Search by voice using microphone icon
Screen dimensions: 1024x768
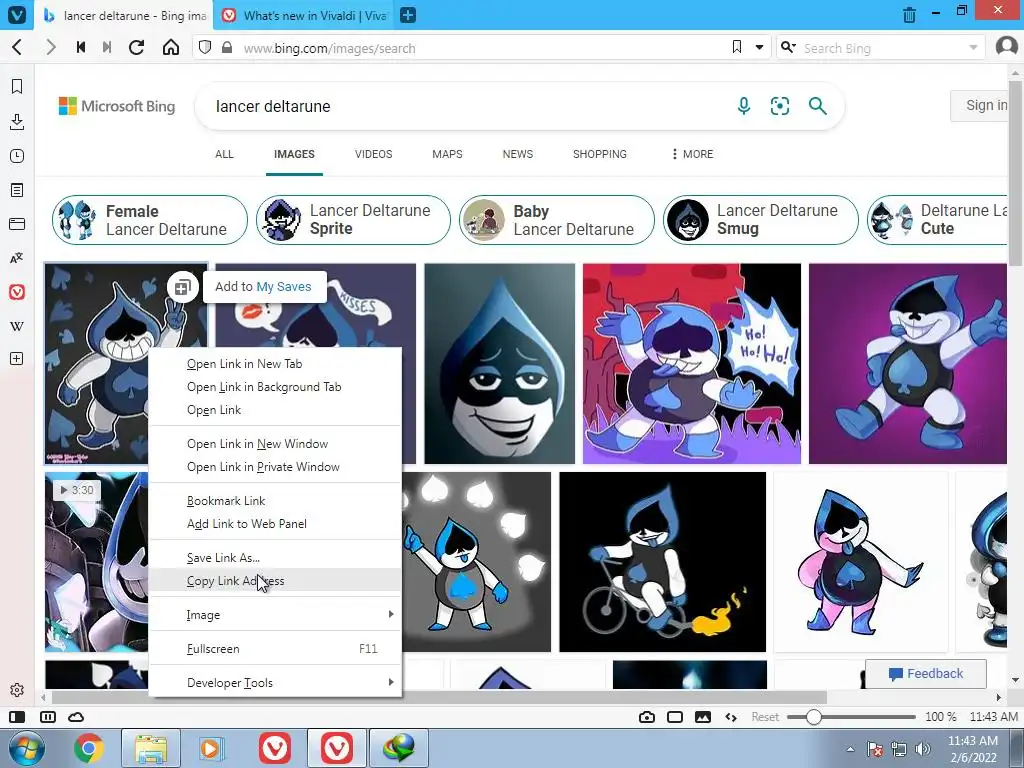[744, 106]
